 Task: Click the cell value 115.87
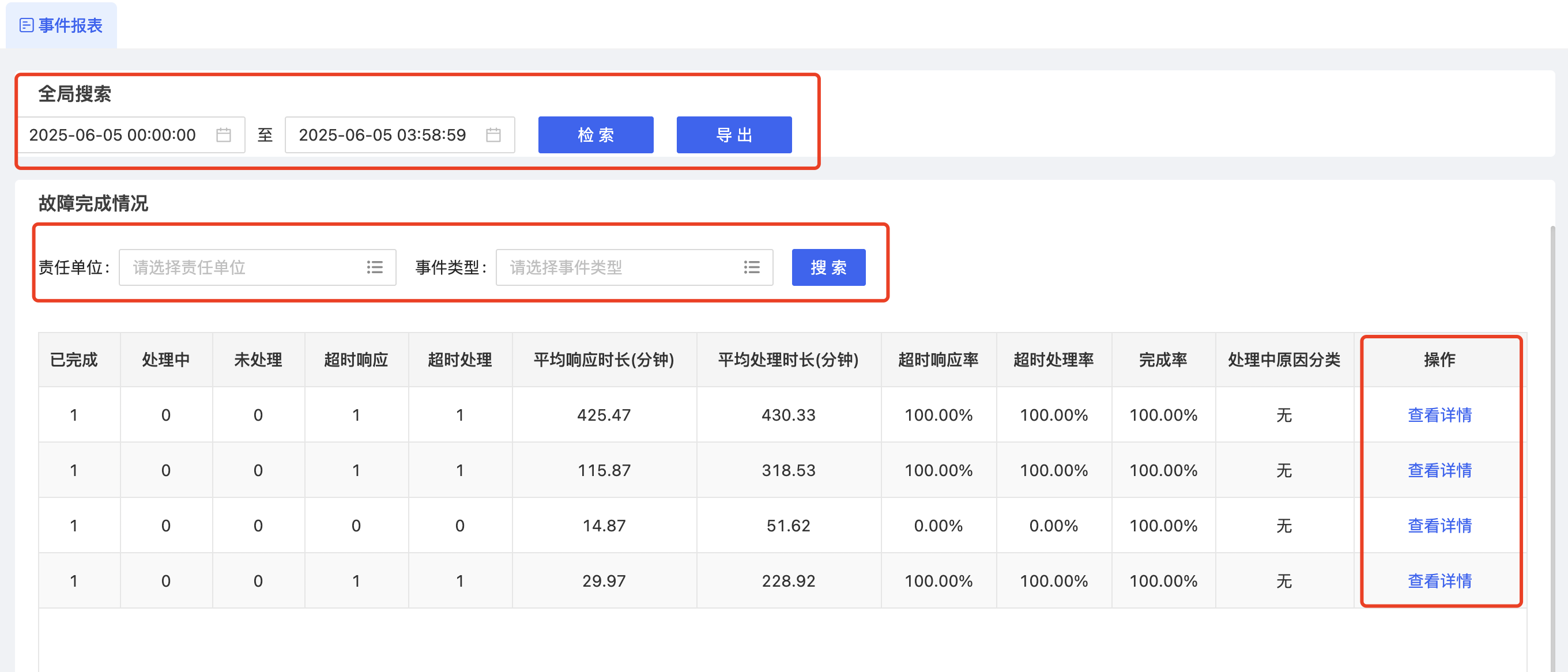(604, 470)
